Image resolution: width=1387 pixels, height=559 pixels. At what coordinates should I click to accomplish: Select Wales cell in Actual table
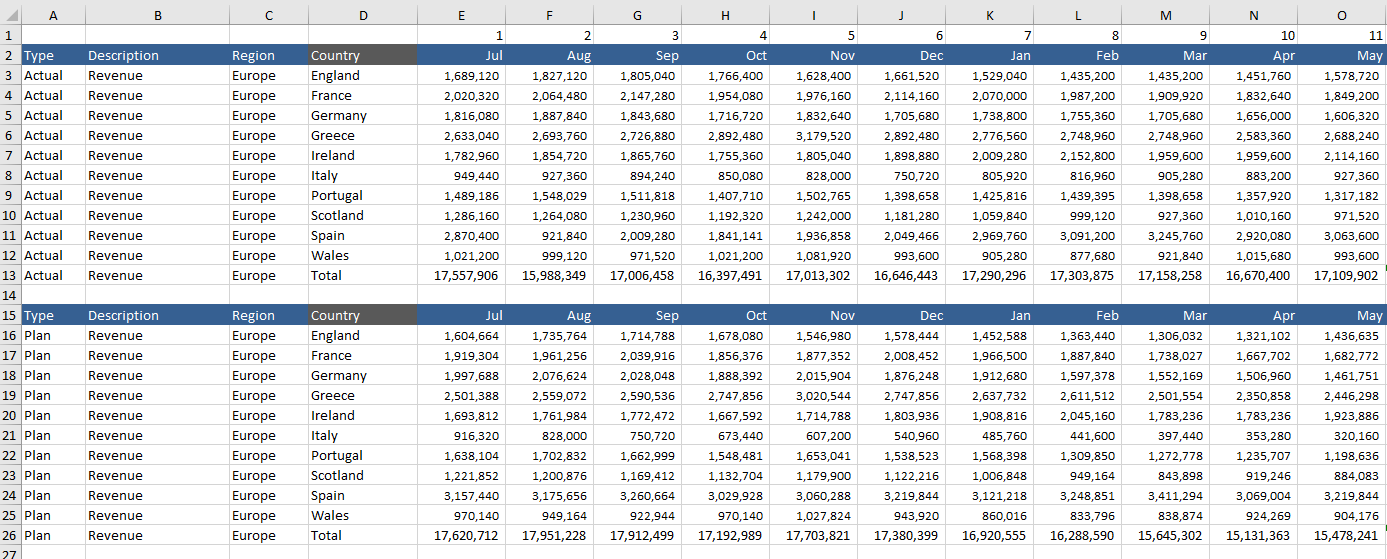point(363,256)
